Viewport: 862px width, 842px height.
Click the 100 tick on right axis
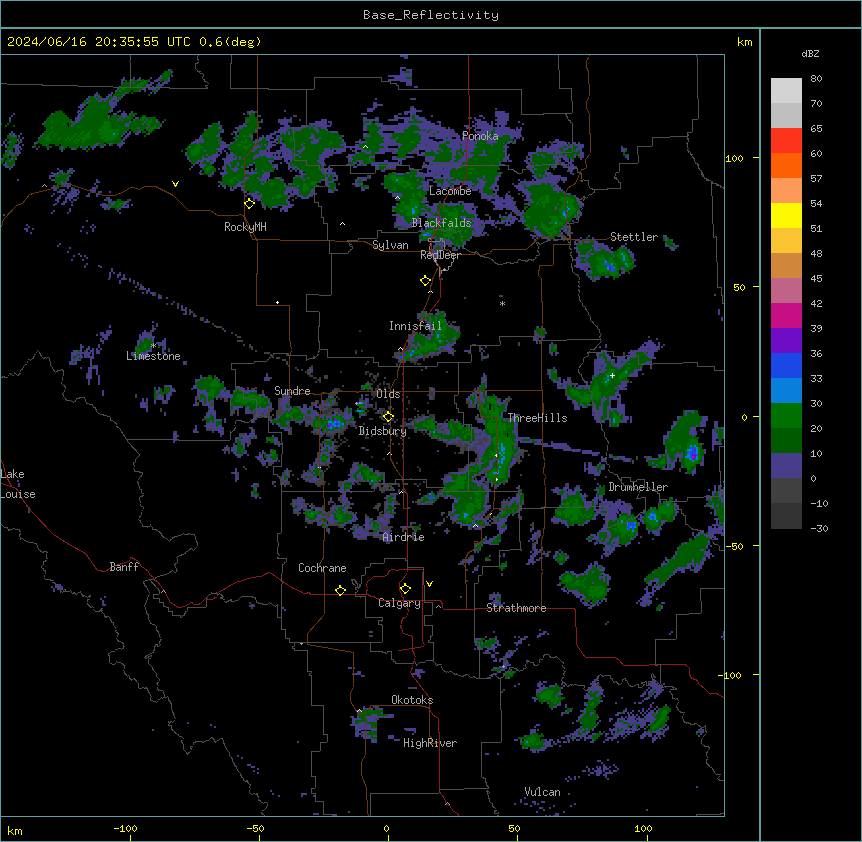(x=734, y=158)
